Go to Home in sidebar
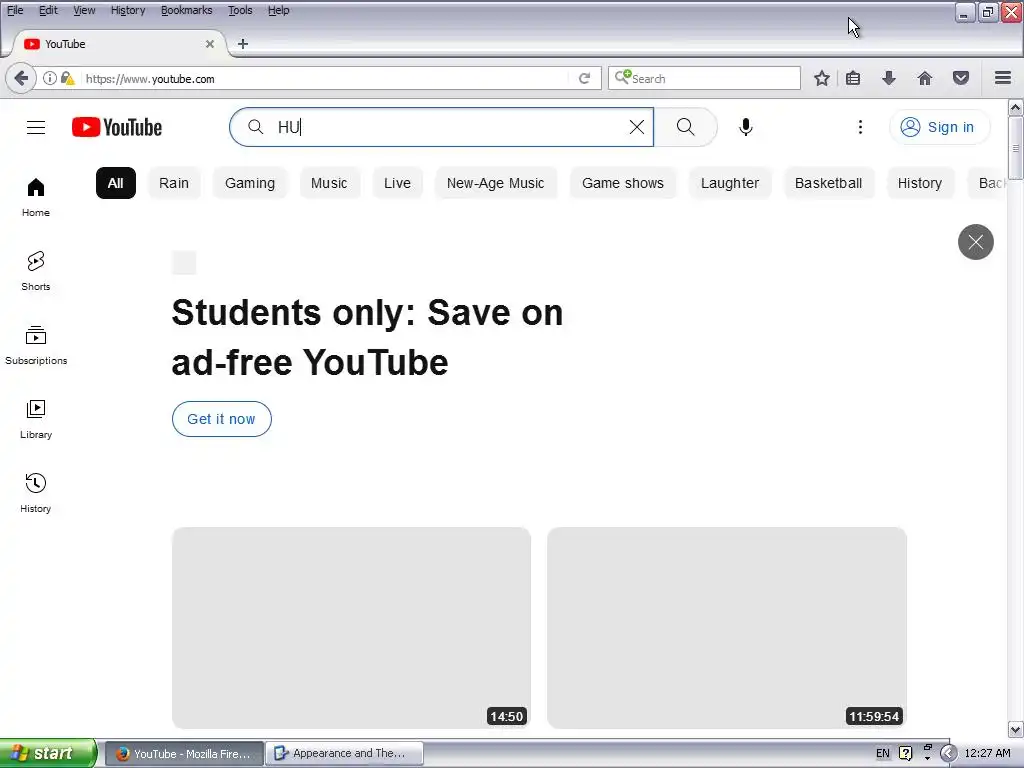Screen dimensions: 1024x768 coord(36,197)
